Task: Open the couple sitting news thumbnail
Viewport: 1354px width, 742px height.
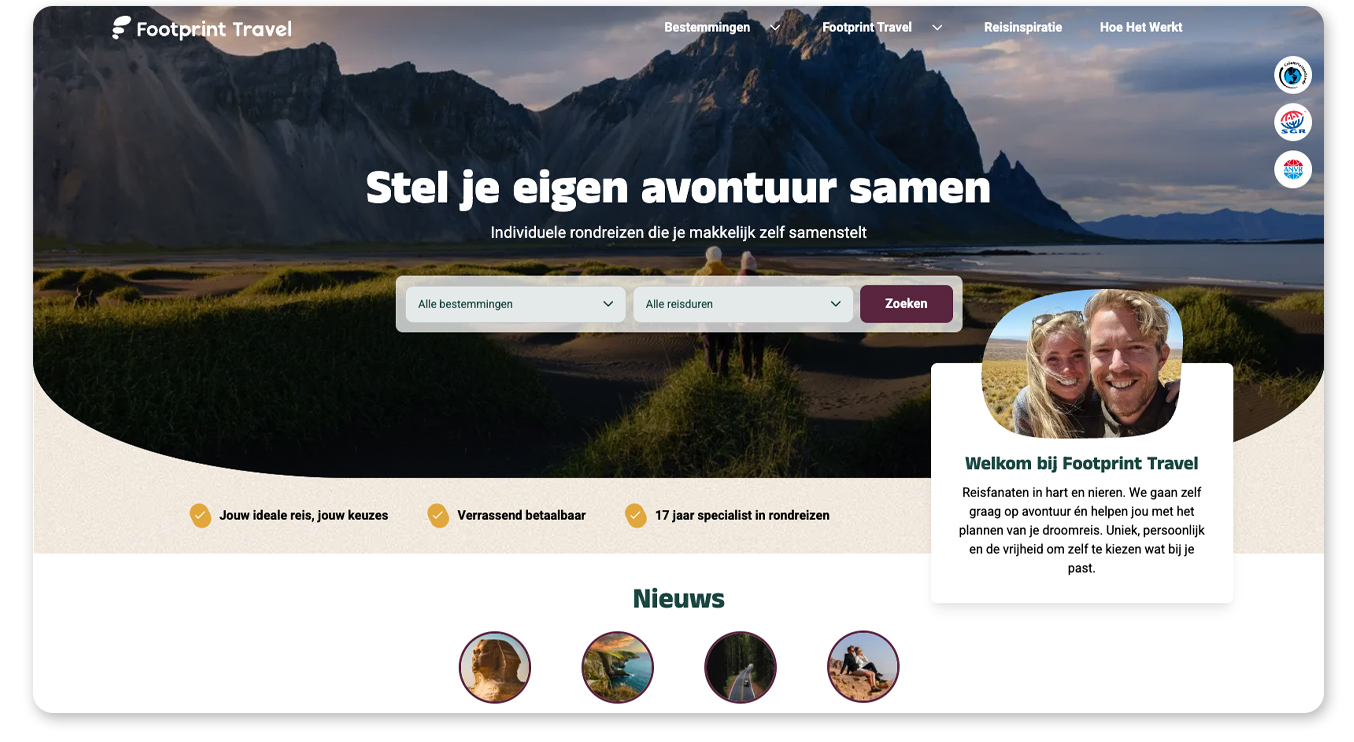Action: 863,667
